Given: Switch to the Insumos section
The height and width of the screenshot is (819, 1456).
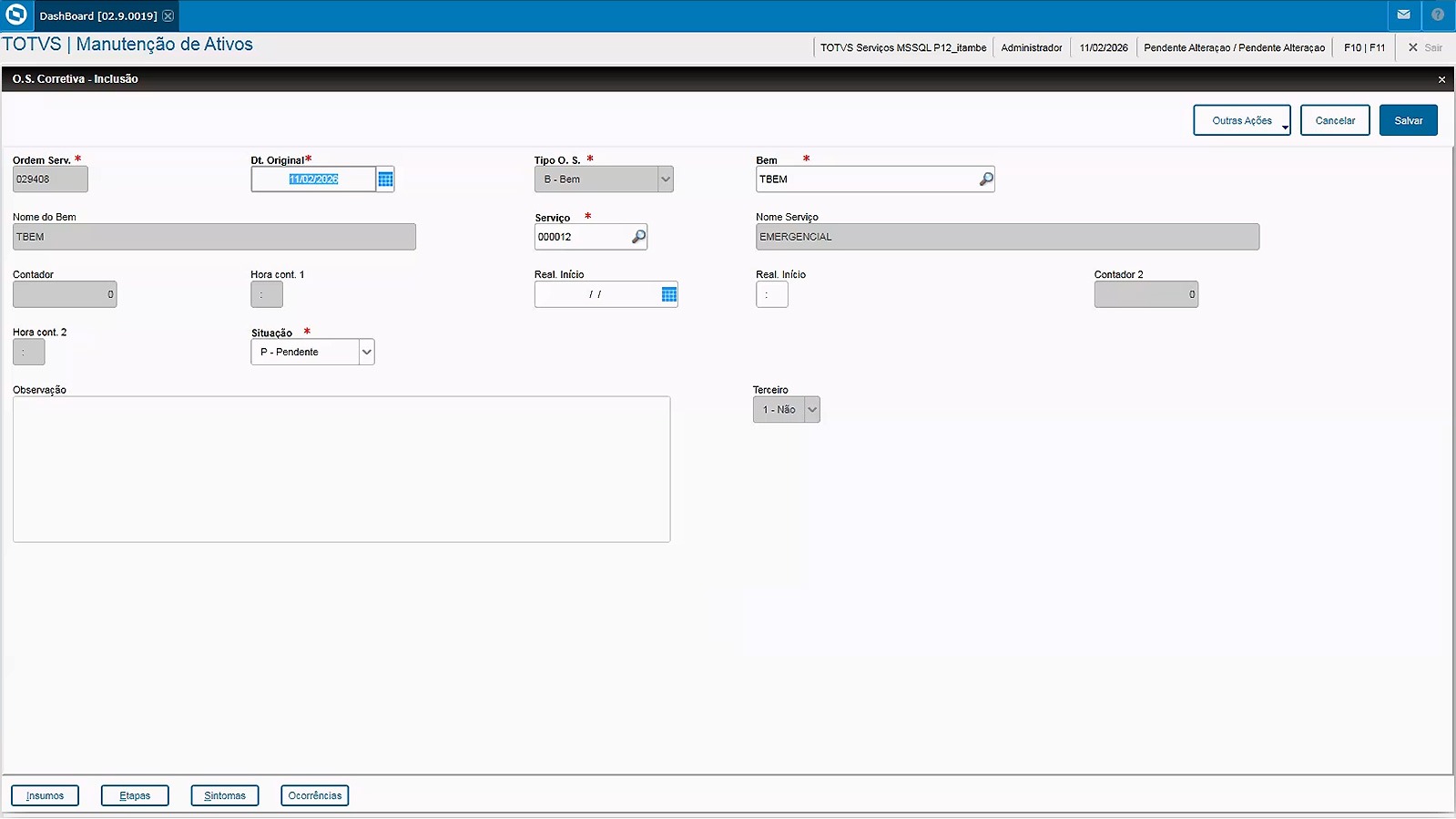Looking at the screenshot, I should 45,795.
